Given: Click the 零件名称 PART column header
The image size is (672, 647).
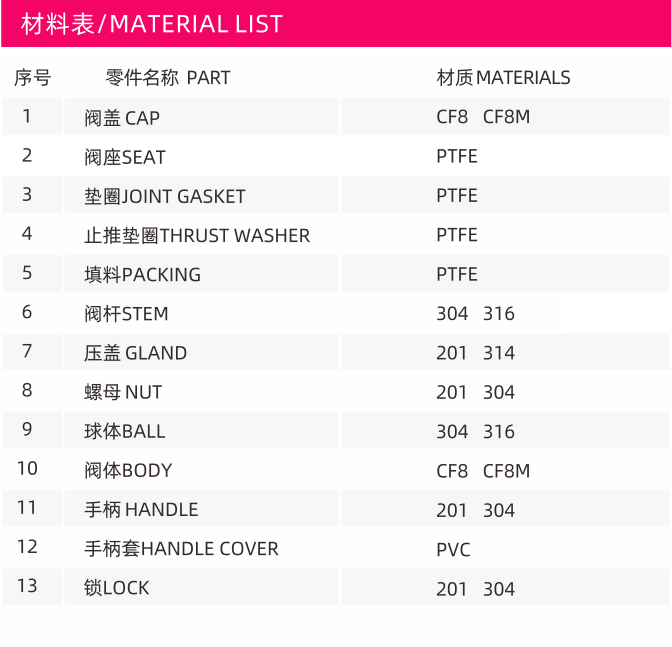Looking at the screenshot, I should (168, 78).
